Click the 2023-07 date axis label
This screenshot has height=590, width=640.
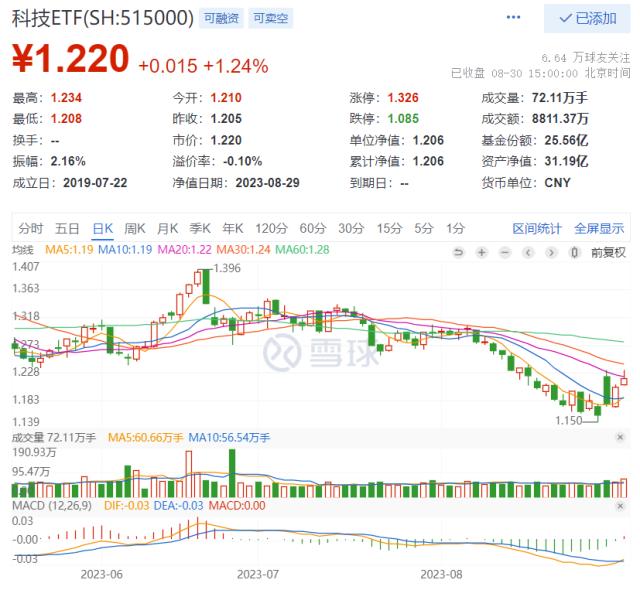pyautogui.click(x=258, y=574)
